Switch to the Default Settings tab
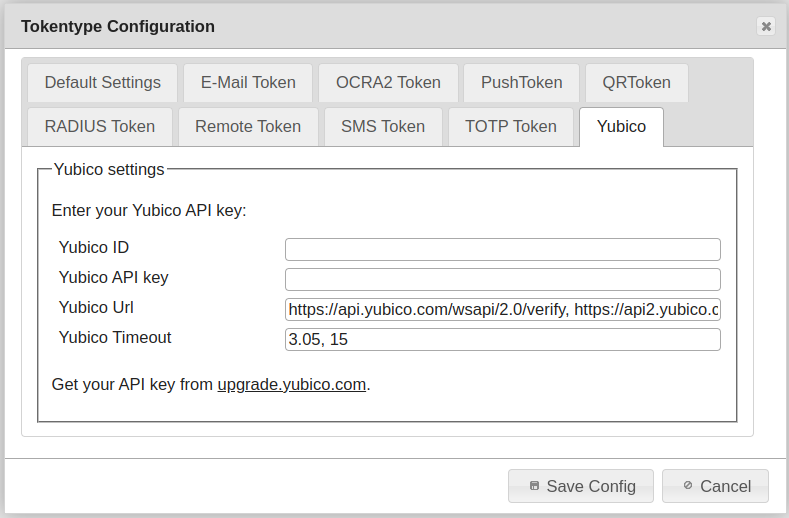789x518 pixels. (x=102, y=83)
